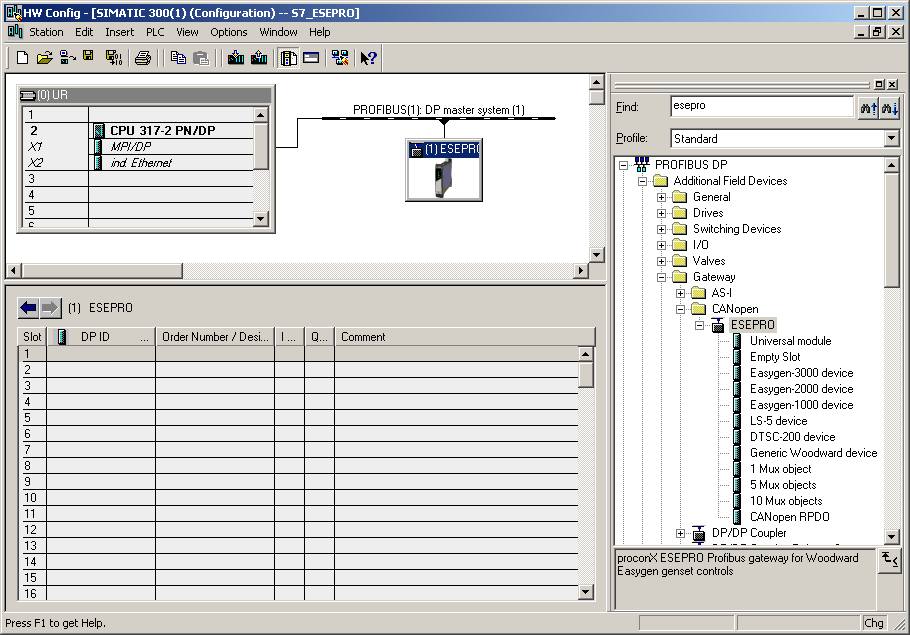Expand the Switching Devices folder
The image size is (910, 635).
click(x=661, y=229)
